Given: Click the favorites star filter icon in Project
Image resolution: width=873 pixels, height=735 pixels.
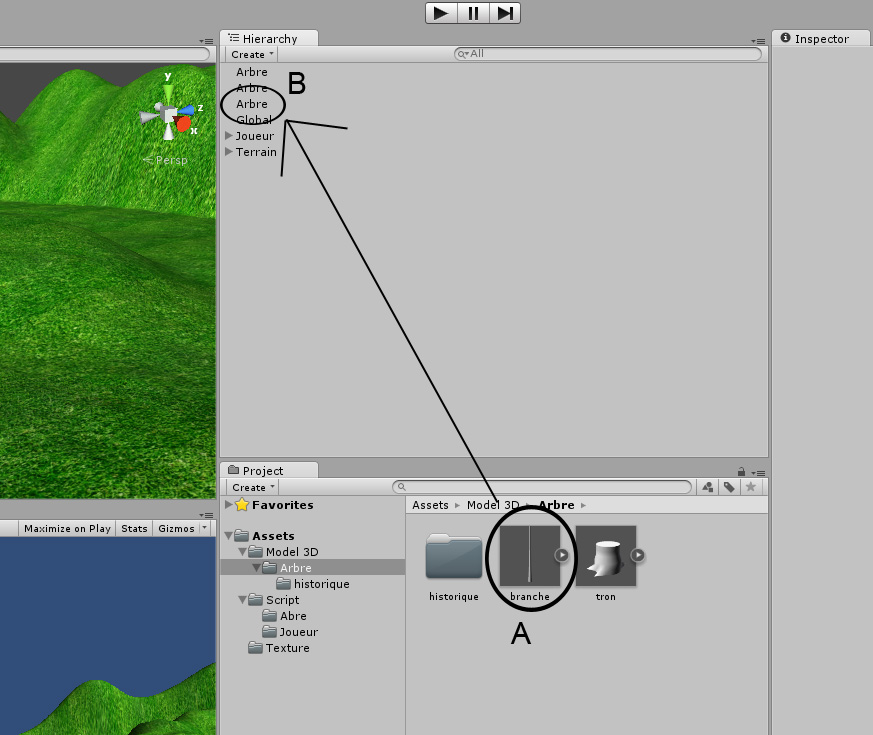Looking at the screenshot, I should [751, 487].
